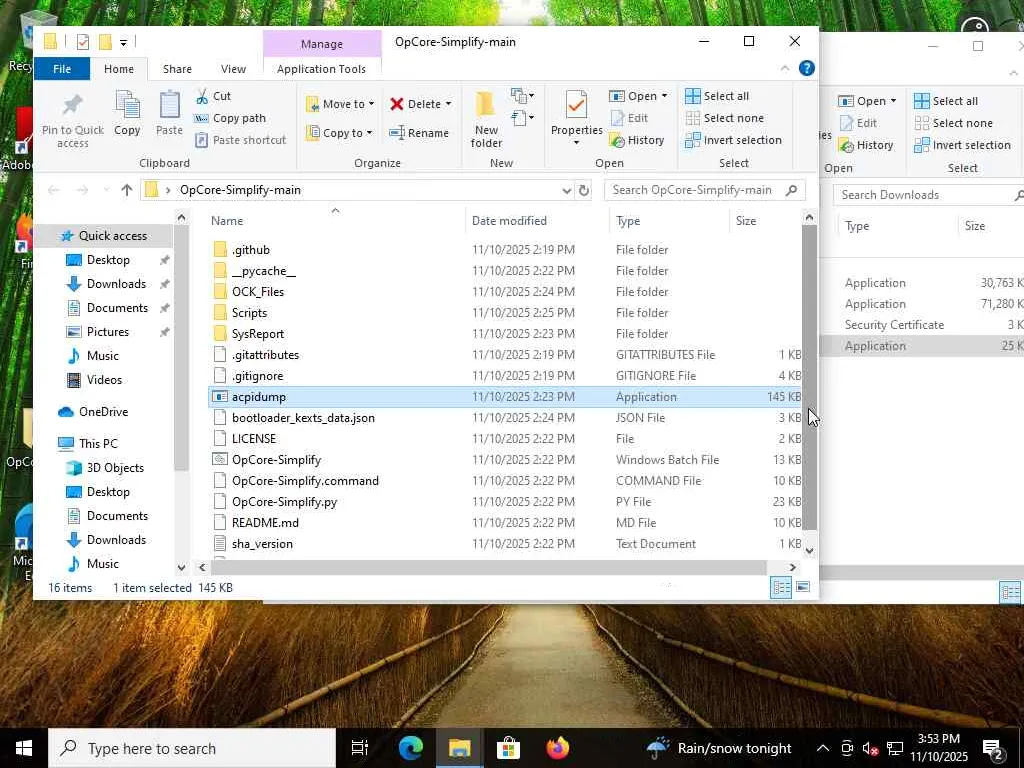Click the Search OpCore-Simplify-main box

pos(705,190)
